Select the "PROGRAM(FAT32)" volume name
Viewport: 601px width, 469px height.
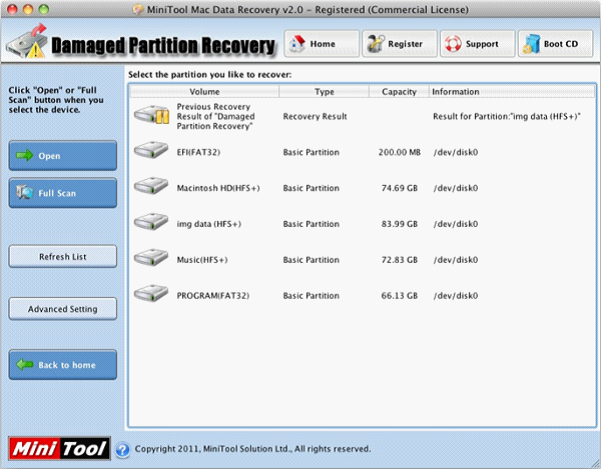pyautogui.click(x=213, y=296)
